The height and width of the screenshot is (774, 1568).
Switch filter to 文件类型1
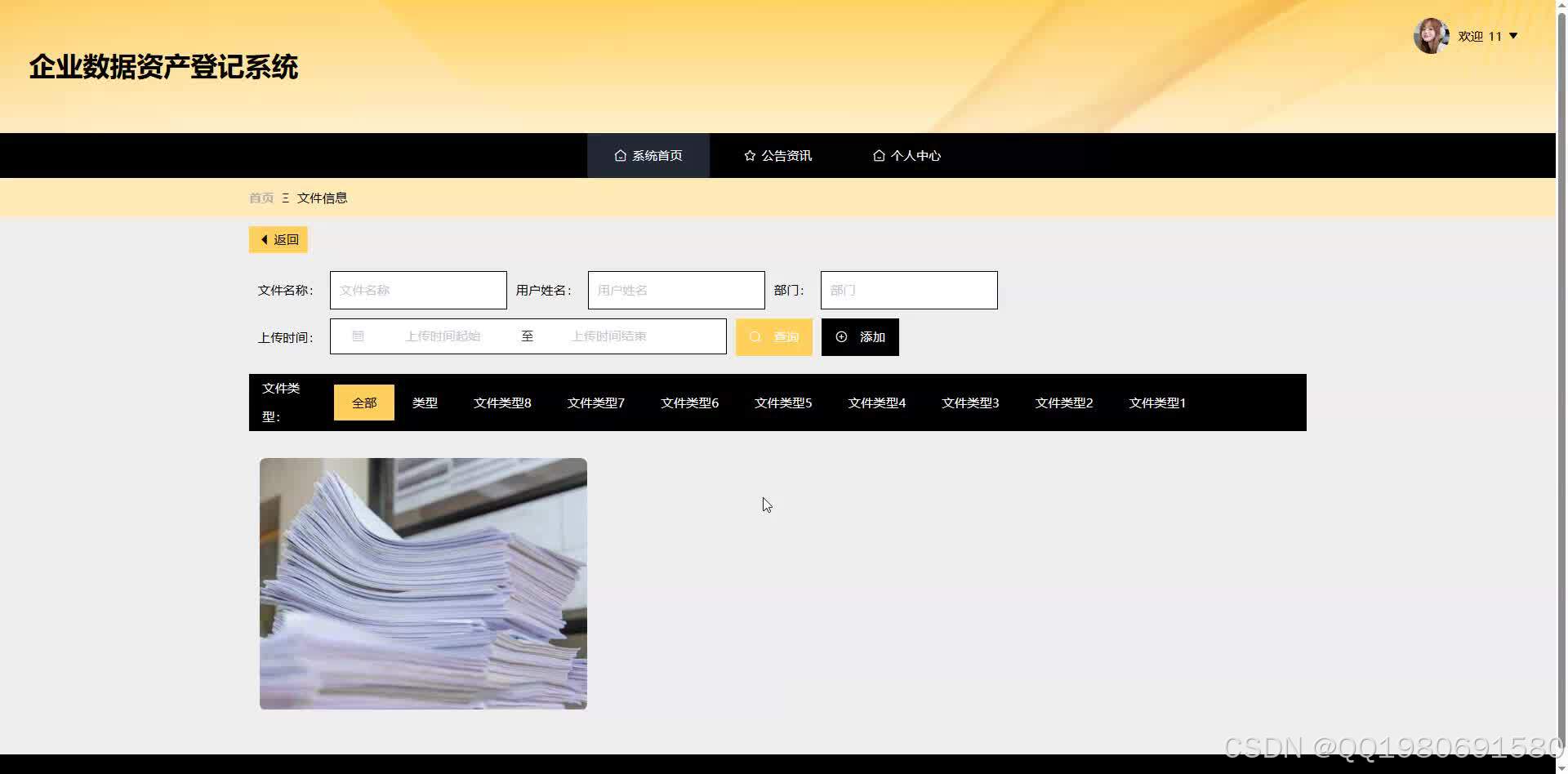1157,403
